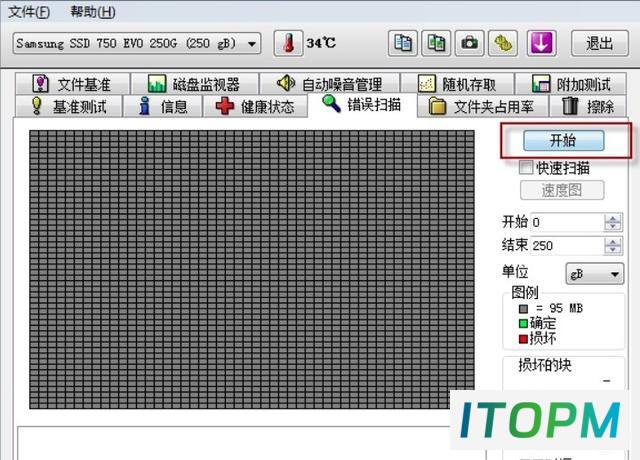640x460 pixels.
Task: Switch to the 信息 tab
Action: point(162,106)
